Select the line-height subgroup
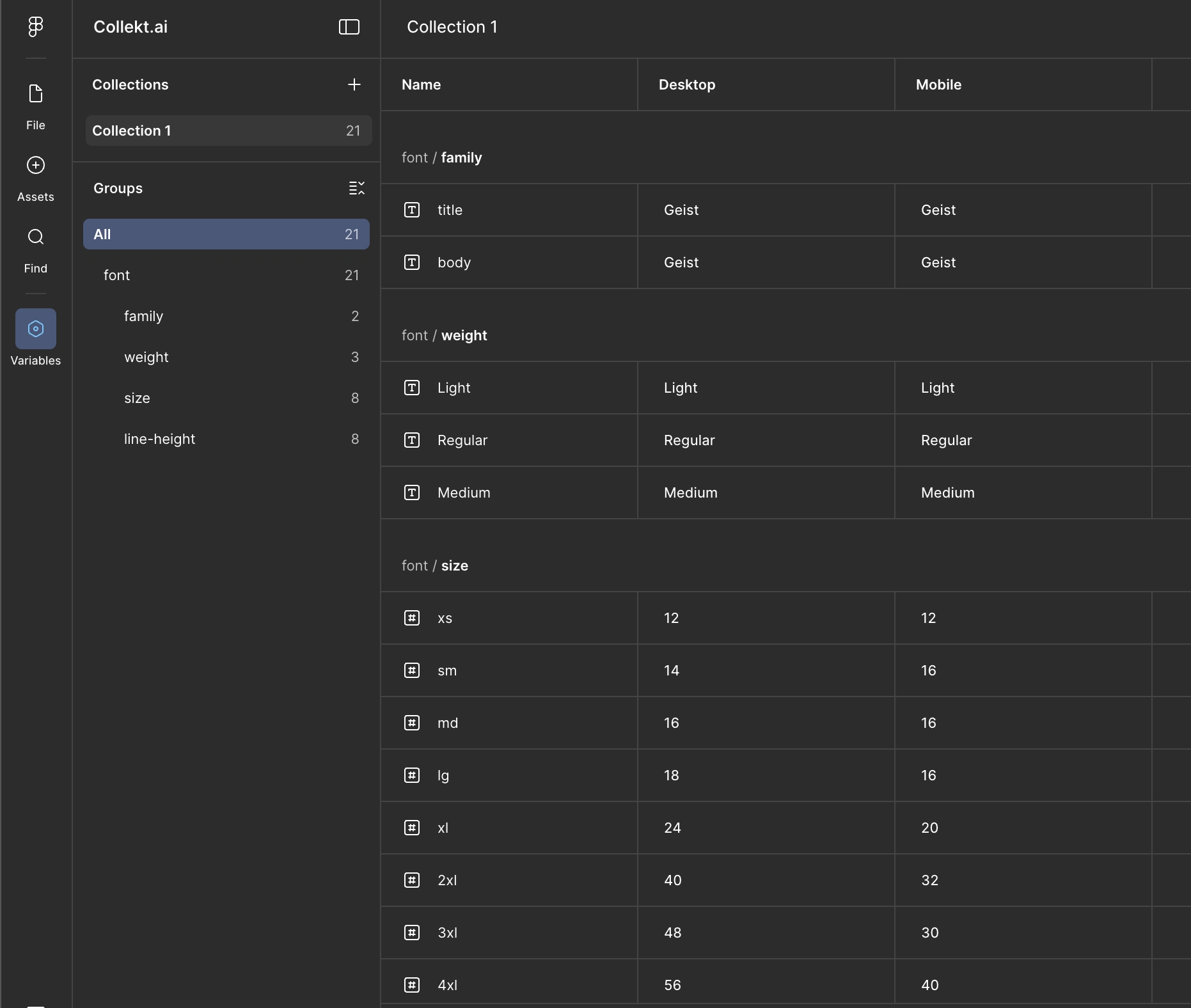The image size is (1191, 1008). click(160, 439)
